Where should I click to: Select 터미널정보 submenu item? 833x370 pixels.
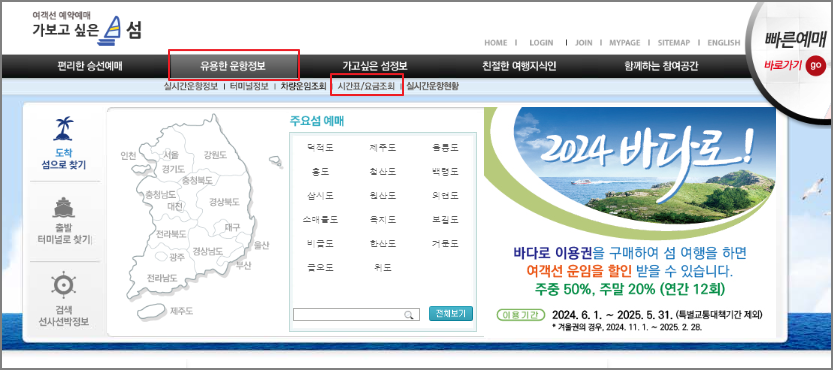point(249,86)
